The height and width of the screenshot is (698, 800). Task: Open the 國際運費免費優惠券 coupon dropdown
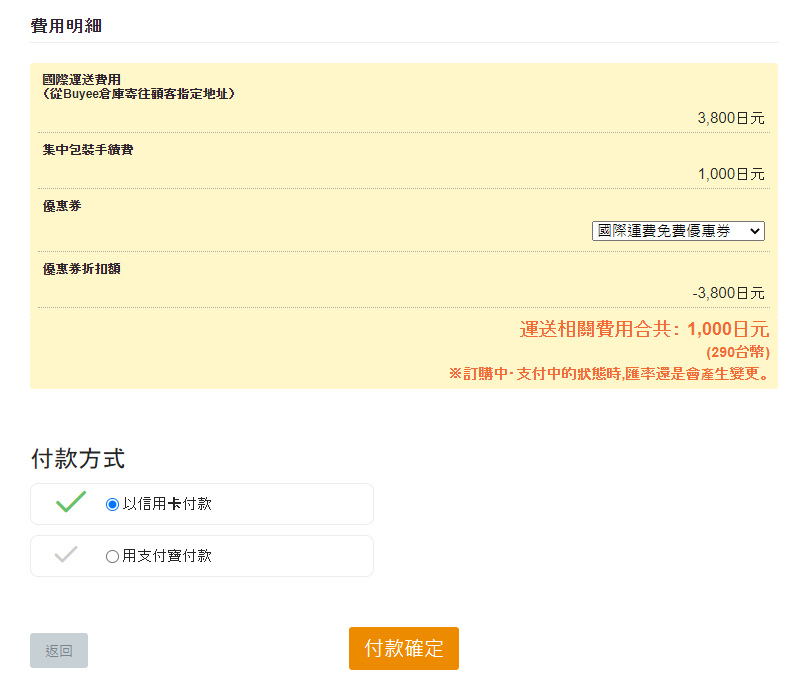(678, 231)
